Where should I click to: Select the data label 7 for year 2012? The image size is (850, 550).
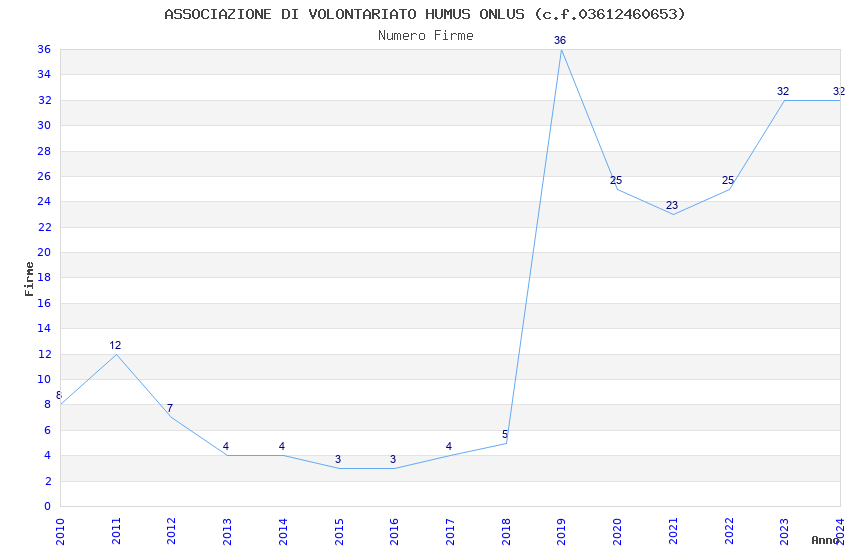click(170, 408)
